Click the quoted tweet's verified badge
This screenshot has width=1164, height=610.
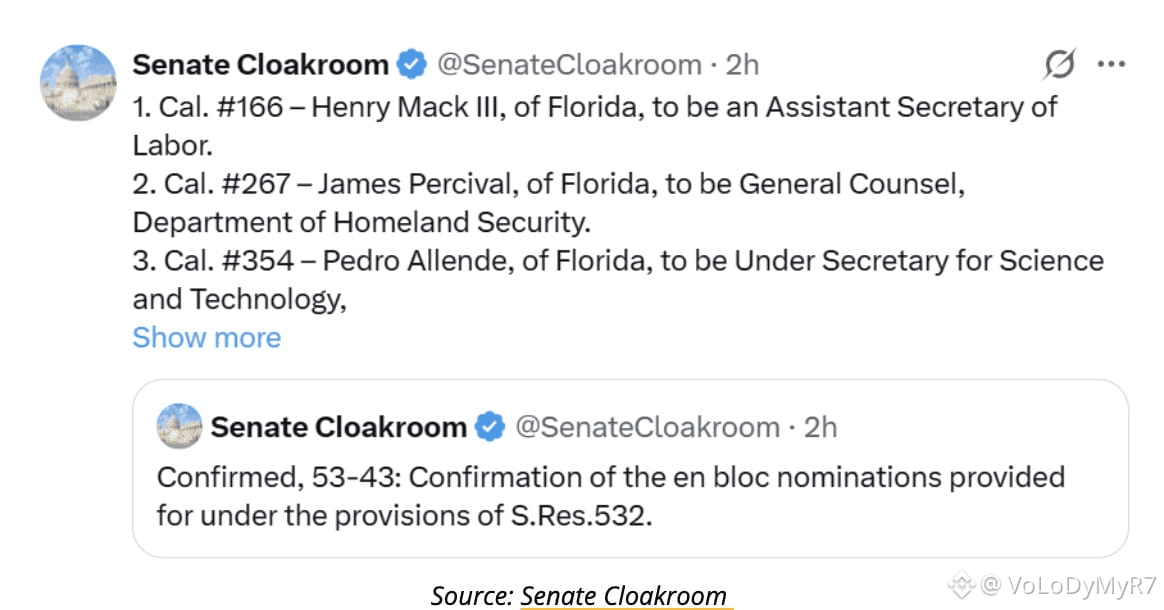click(x=489, y=427)
